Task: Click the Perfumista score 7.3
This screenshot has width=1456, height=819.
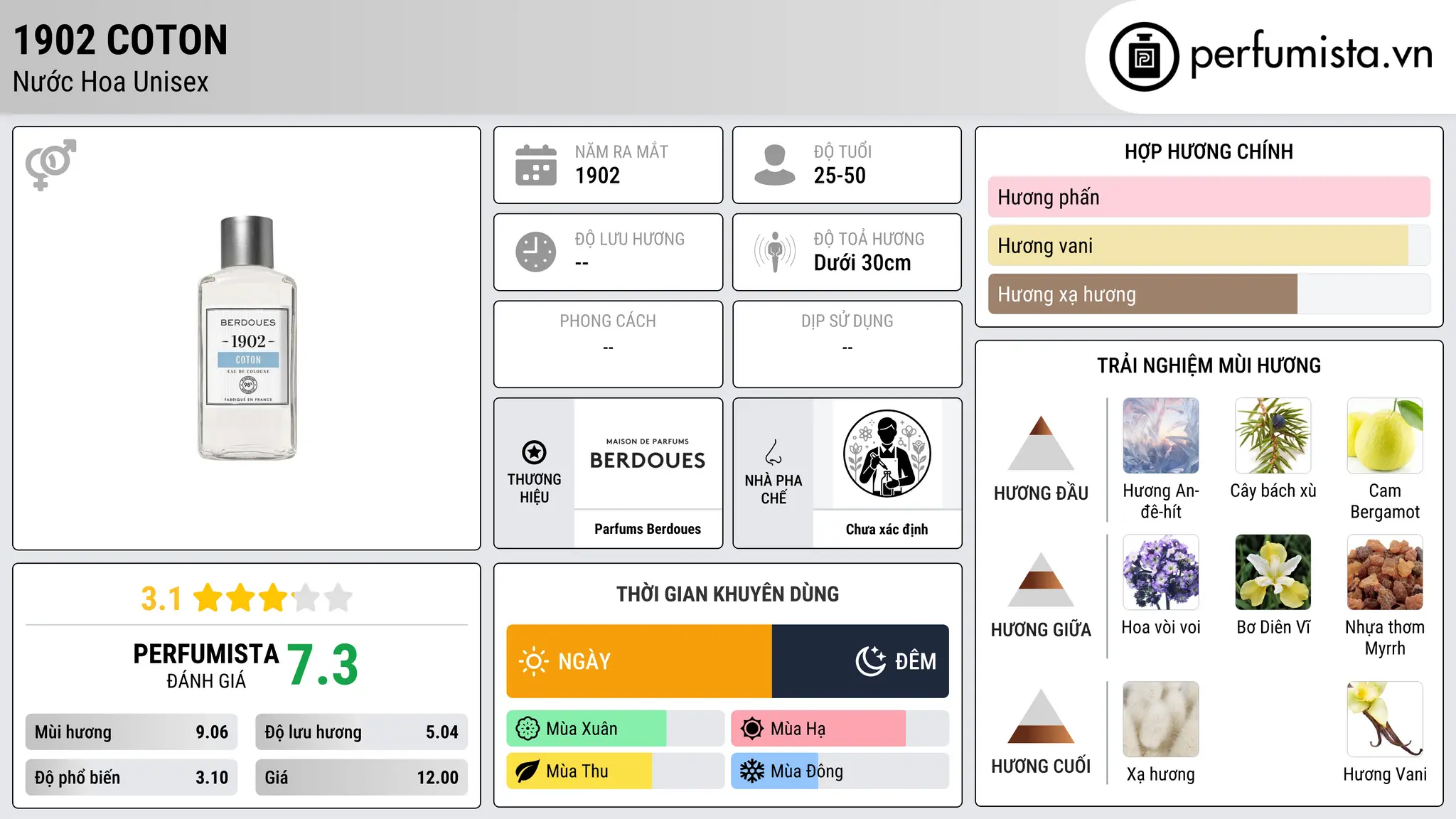Action: point(323,665)
